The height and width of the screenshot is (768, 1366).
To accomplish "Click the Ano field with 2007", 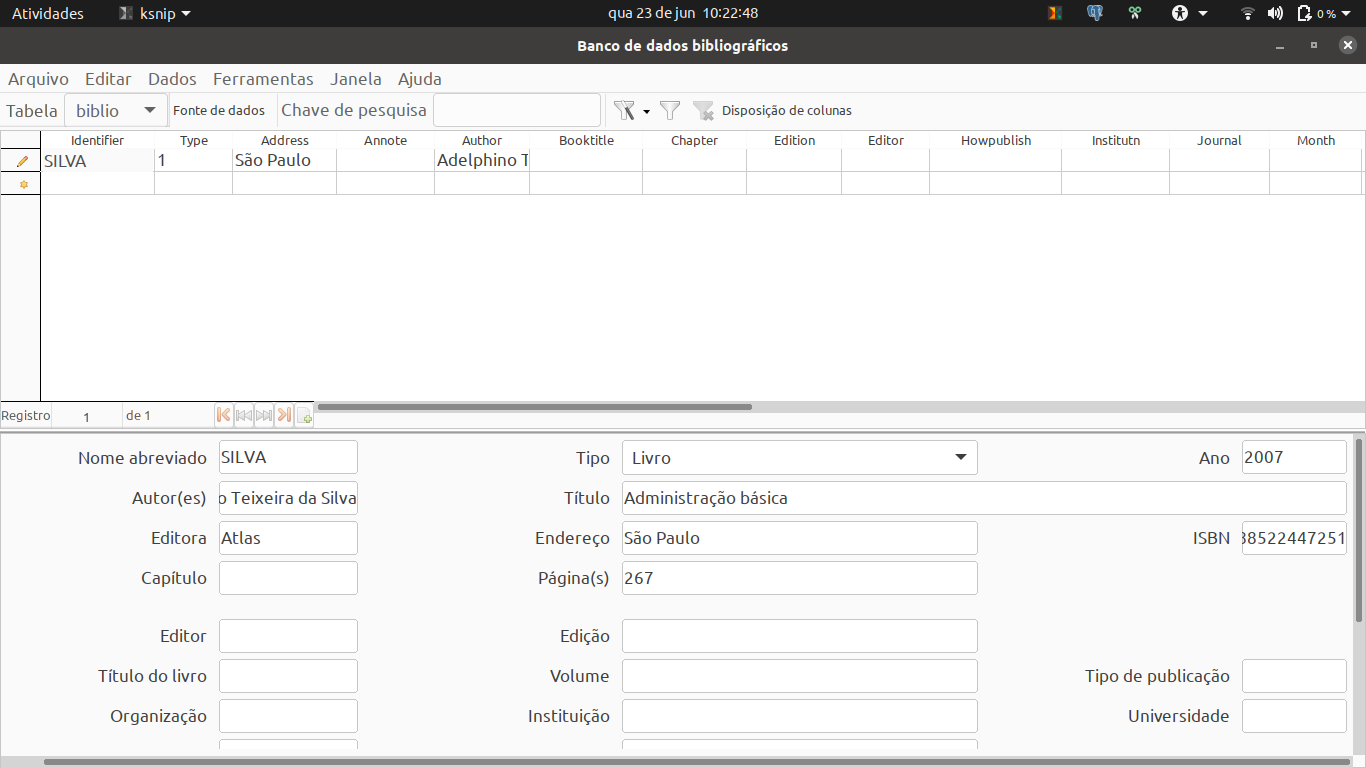I will point(1294,458).
